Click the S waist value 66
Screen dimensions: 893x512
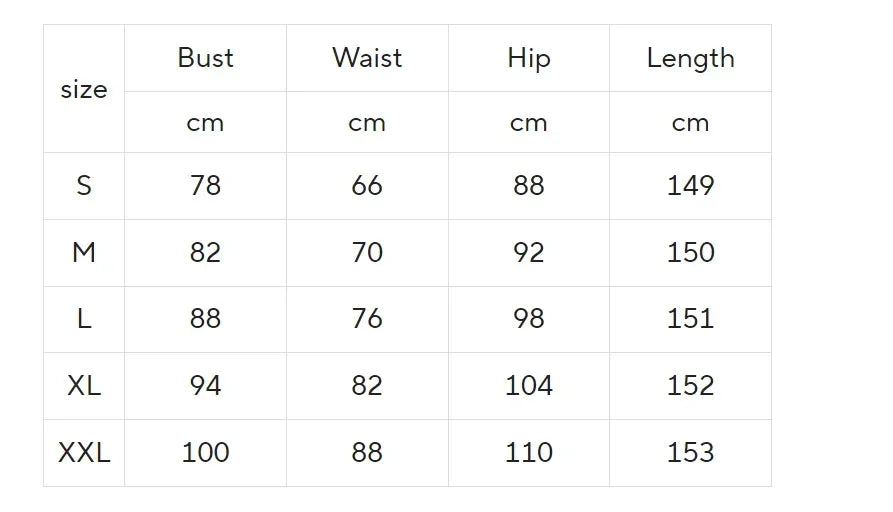pos(367,185)
